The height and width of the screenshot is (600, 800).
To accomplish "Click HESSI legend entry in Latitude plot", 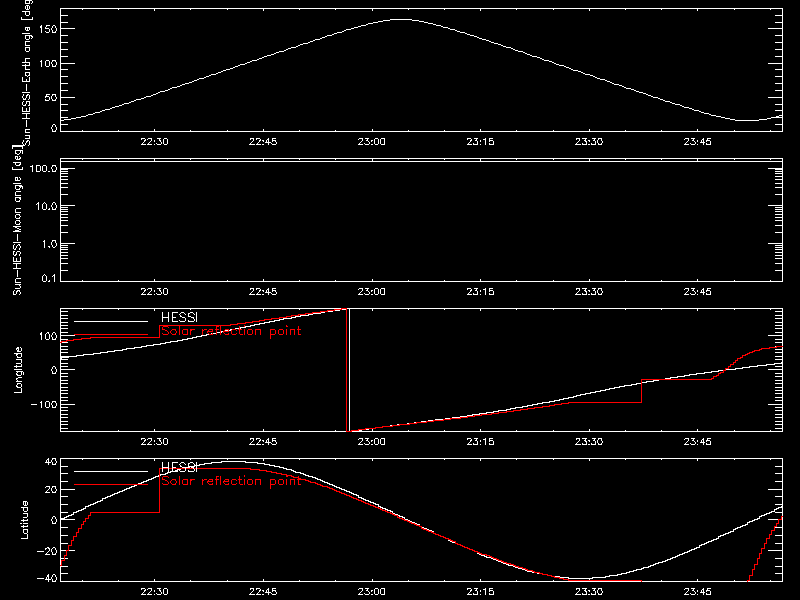I will pyautogui.click(x=180, y=467).
